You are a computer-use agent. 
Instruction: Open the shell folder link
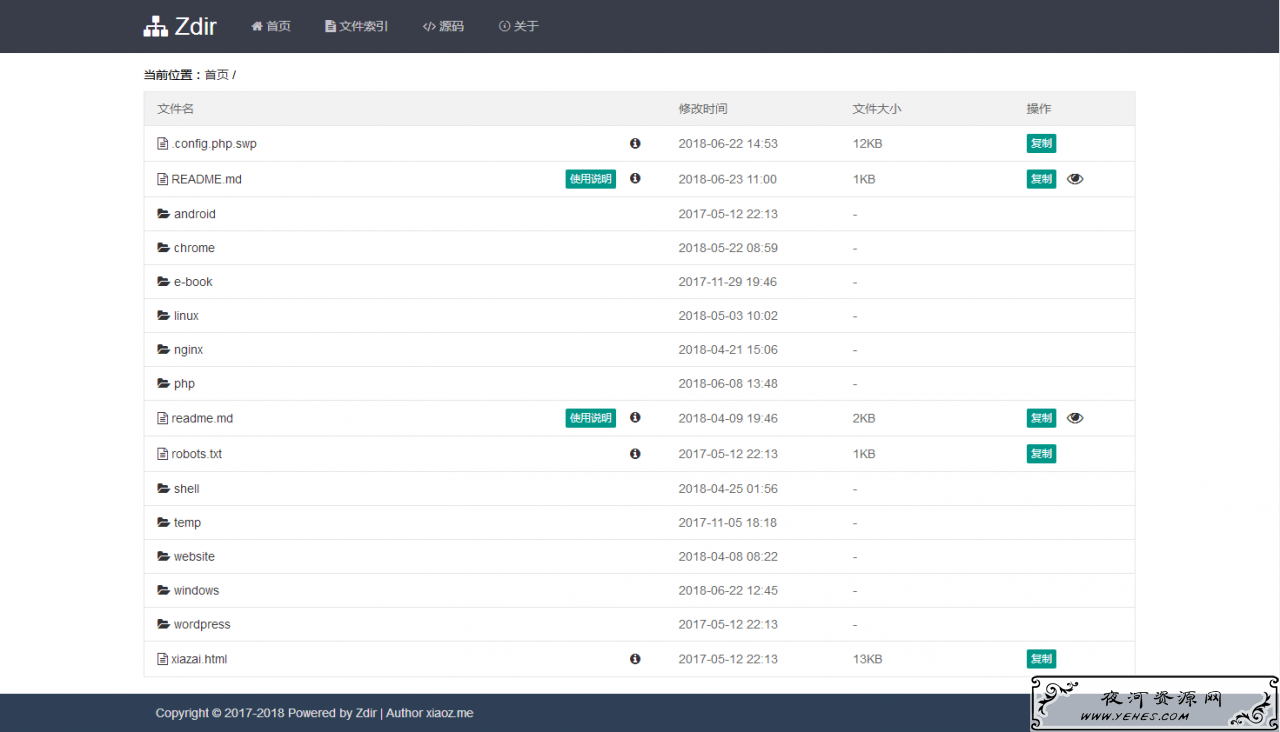pyautogui.click(x=187, y=489)
